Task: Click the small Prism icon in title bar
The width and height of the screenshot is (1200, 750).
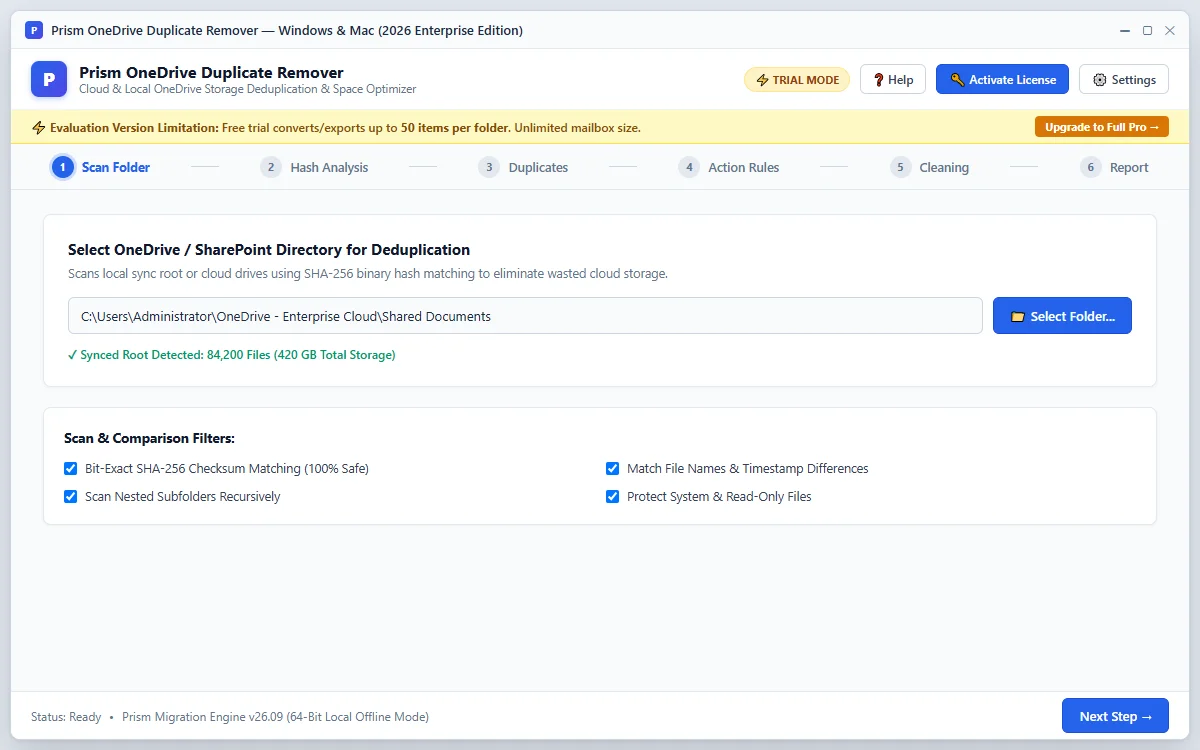Action: (34, 30)
